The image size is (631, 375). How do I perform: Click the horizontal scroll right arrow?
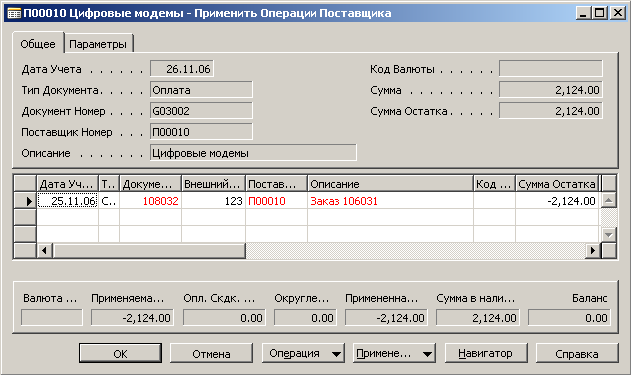tap(592, 251)
